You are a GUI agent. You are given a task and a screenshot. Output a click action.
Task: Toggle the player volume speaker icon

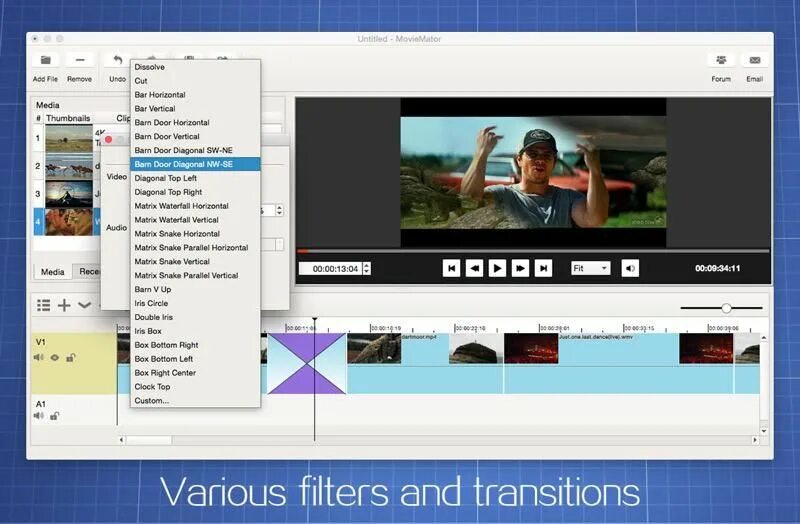pos(630,268)
